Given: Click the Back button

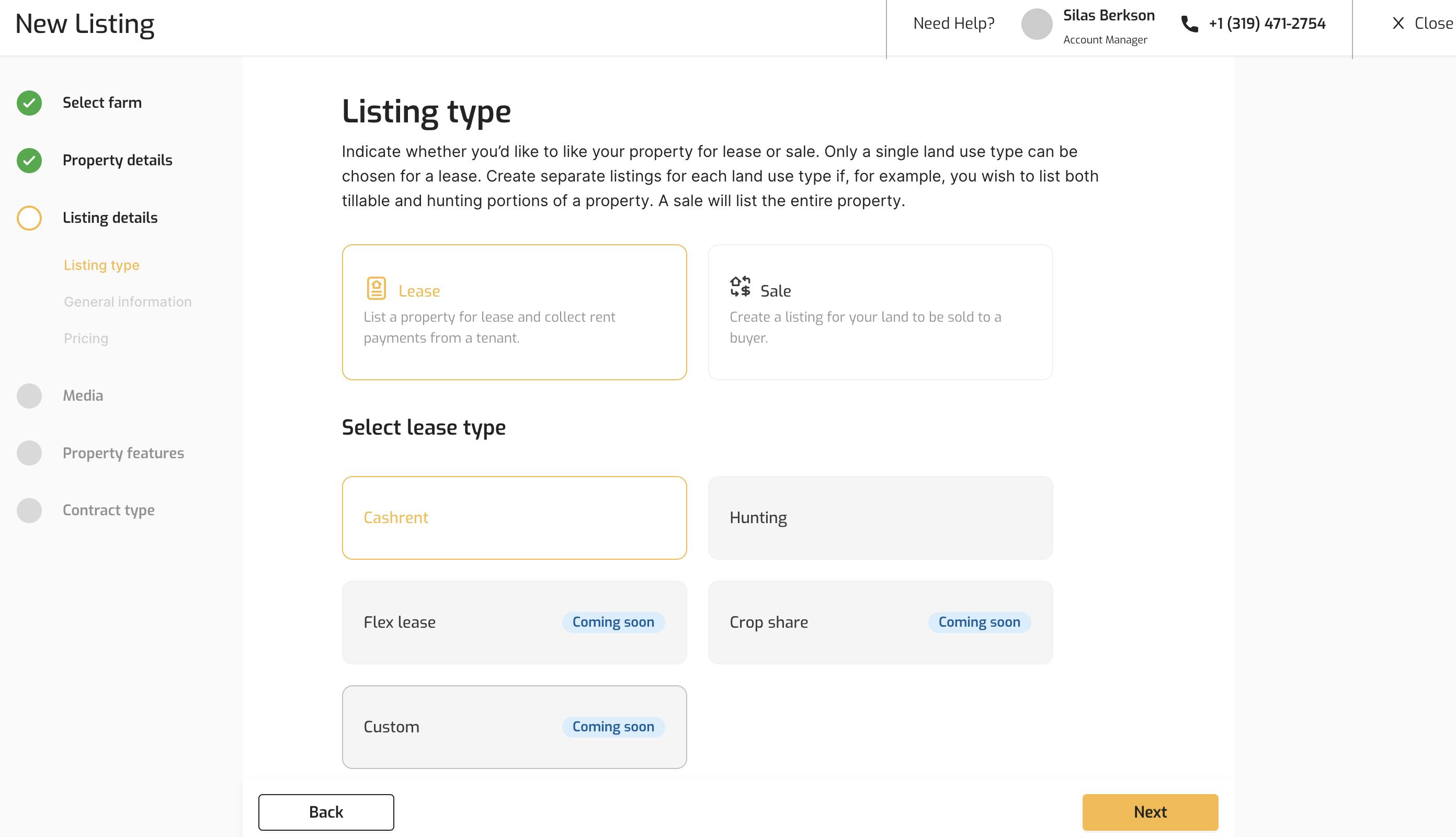Looking at the screenshot, I should (326, 812).
